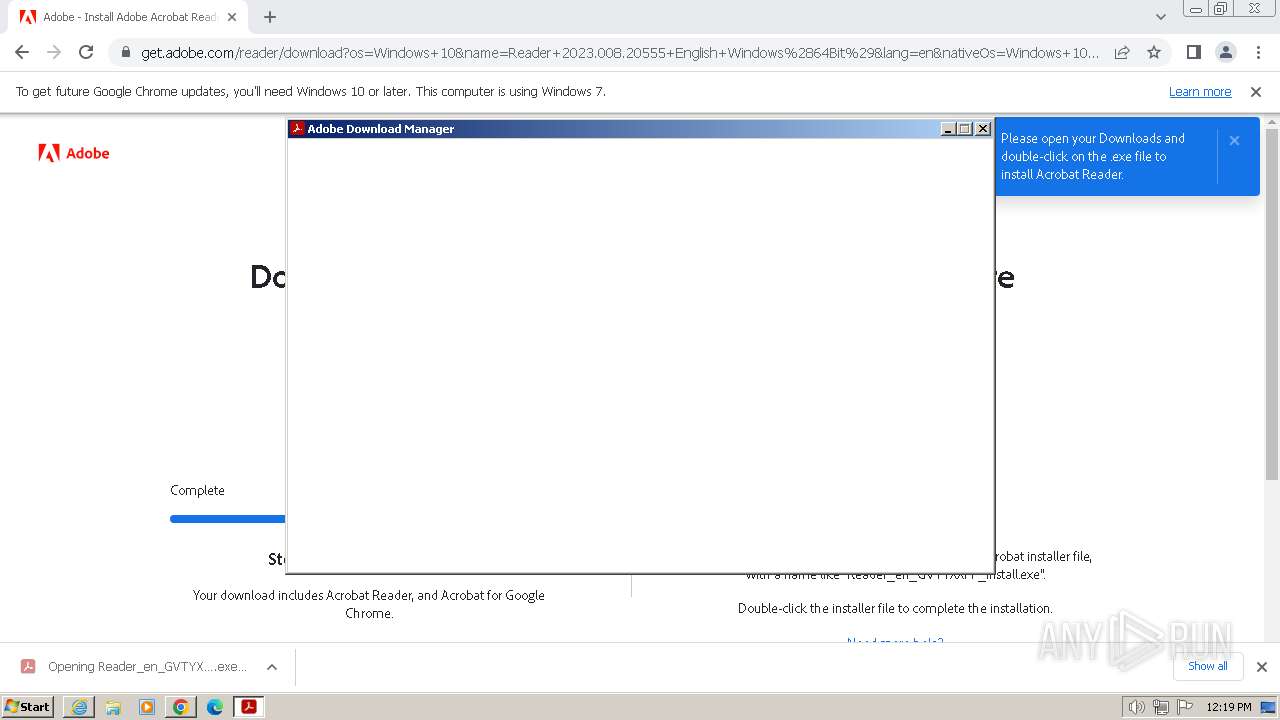Open the Chrome side panel

(1193, 52)
